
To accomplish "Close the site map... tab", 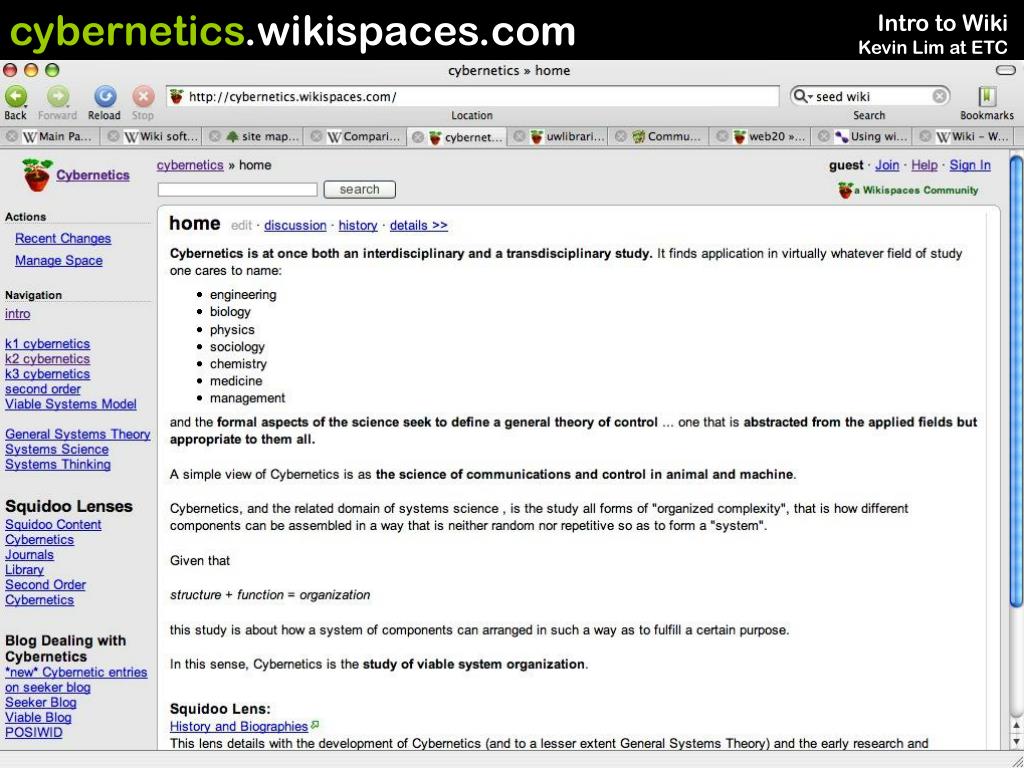I will [x=215, y=137].
